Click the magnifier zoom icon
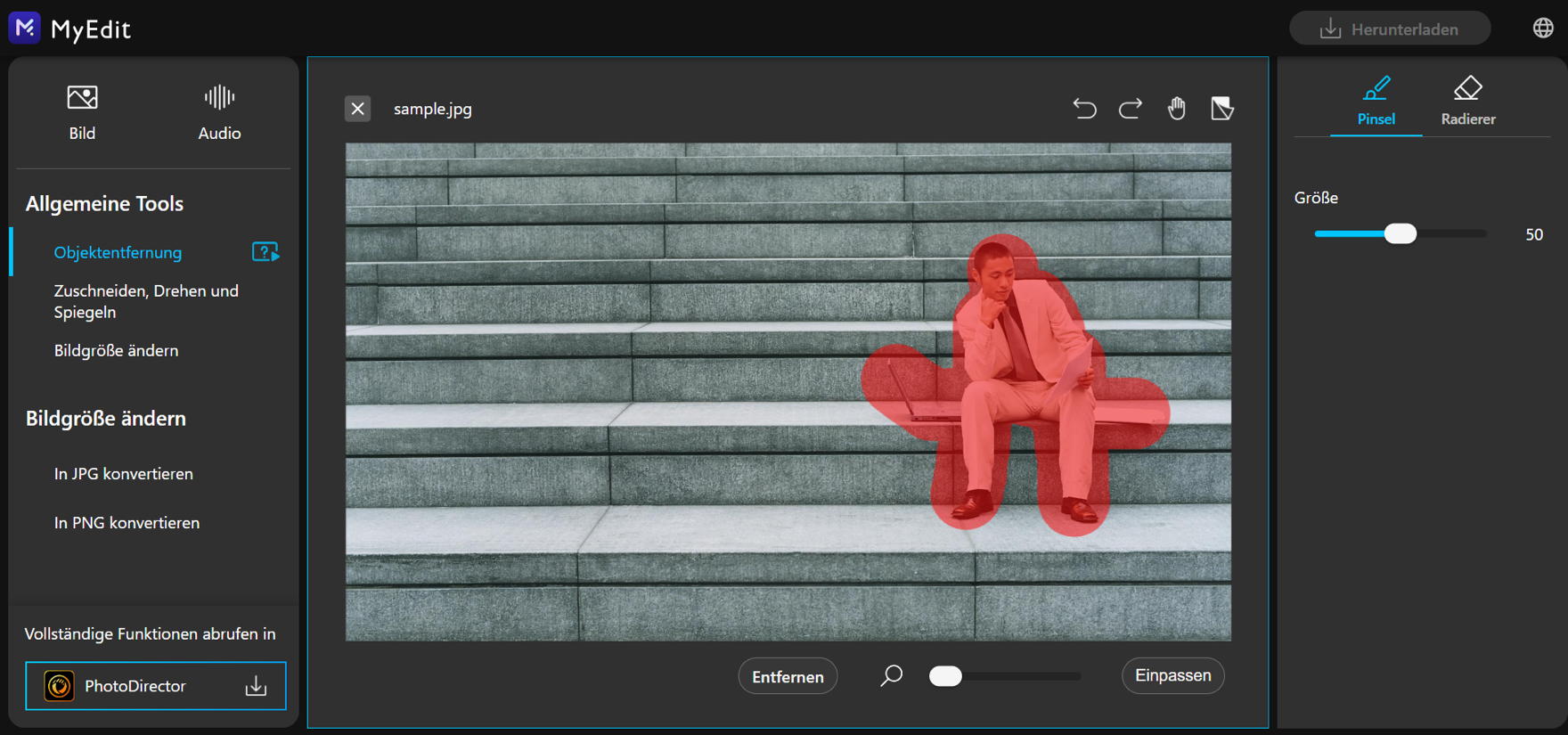The width and height of the screenshot is (1568, 735). coord(891,676)
